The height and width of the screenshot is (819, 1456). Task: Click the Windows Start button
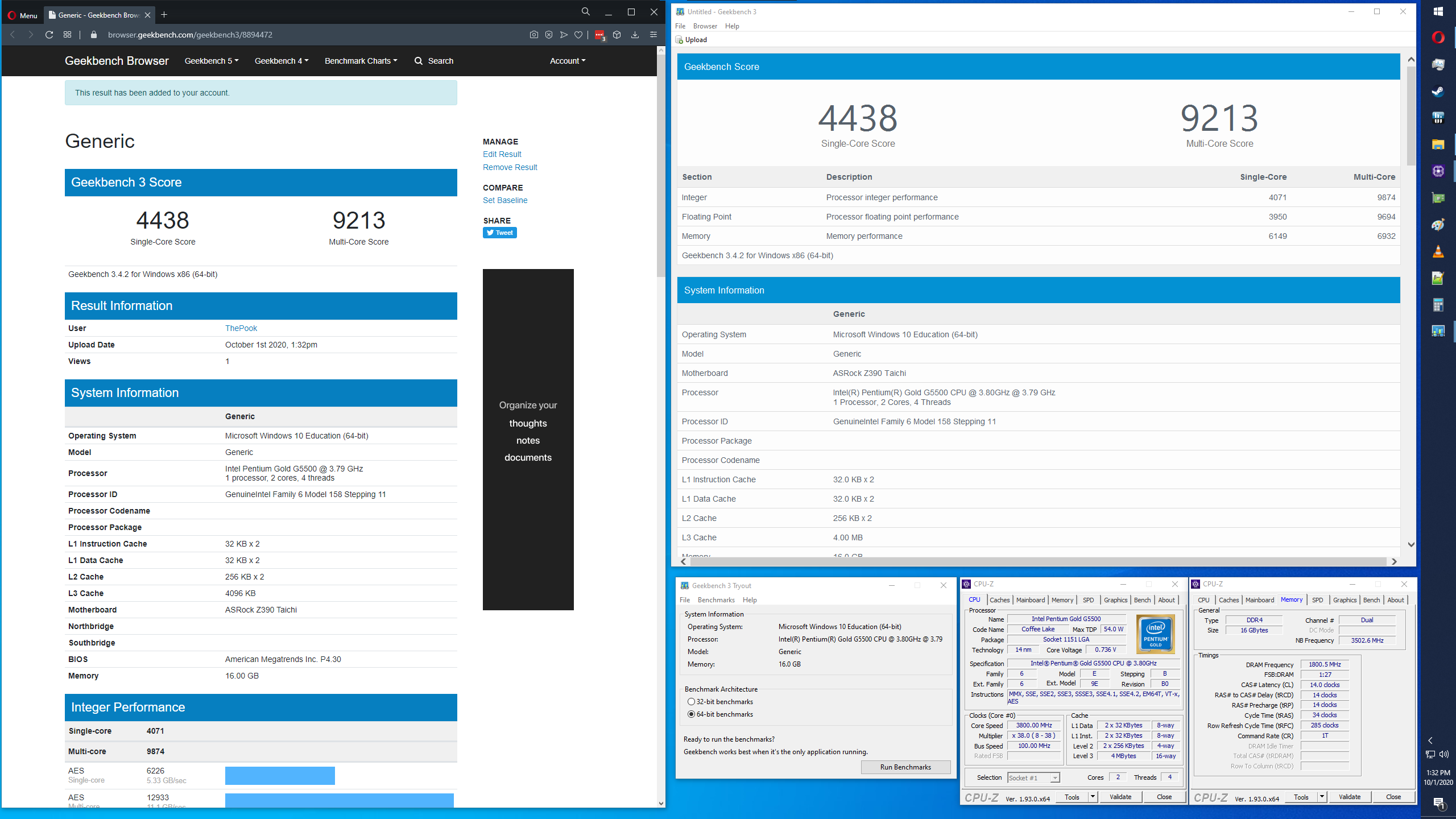pos(1438,11)
